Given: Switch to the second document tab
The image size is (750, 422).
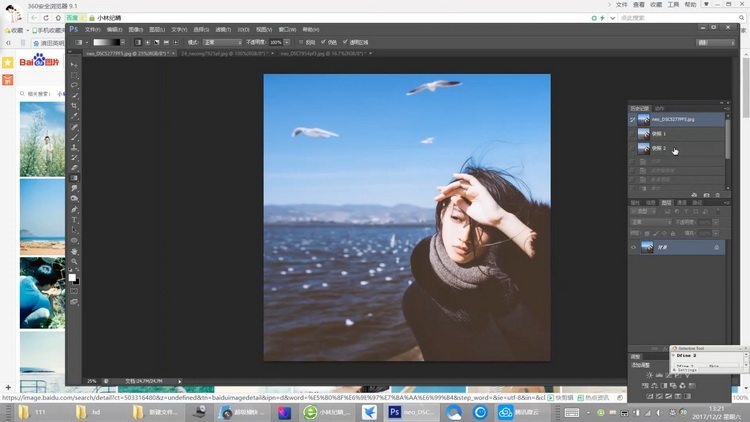Looking at the screenshot, I should coord(225,54).
